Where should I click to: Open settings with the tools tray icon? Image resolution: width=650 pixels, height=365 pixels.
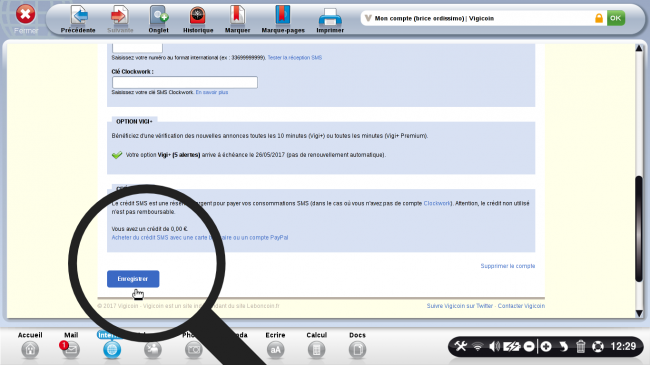[461, 346]
